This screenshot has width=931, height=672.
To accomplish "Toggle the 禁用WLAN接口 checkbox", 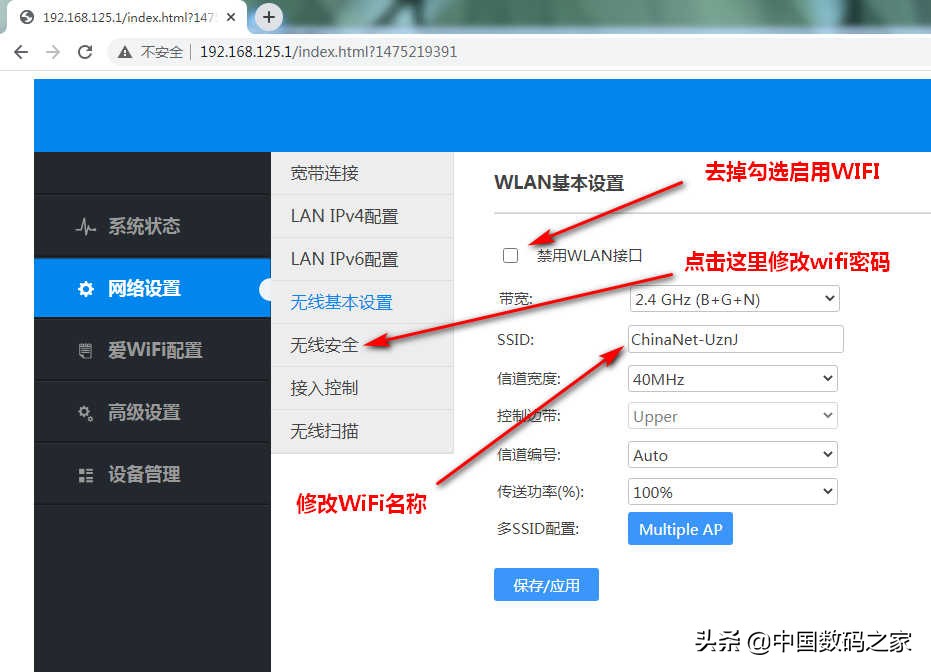I will (x=510, y=256).
